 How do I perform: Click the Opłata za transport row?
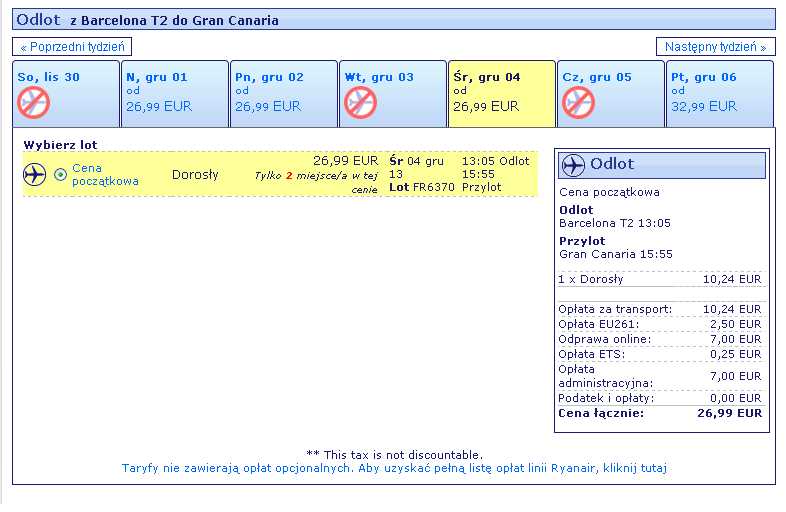click(660, 309)
